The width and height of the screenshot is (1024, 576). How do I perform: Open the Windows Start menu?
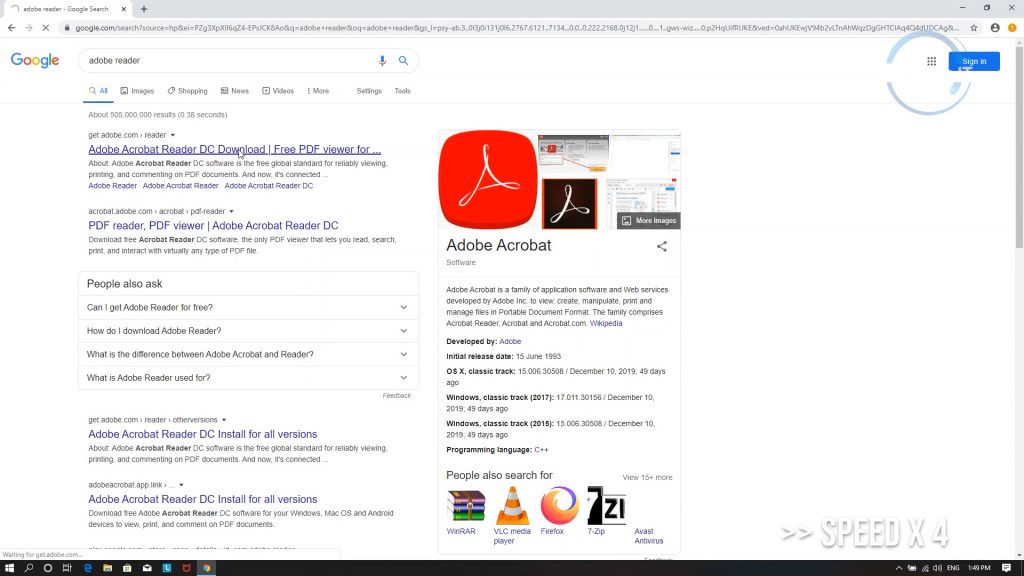pyautogui.click(x=9, y=568)
